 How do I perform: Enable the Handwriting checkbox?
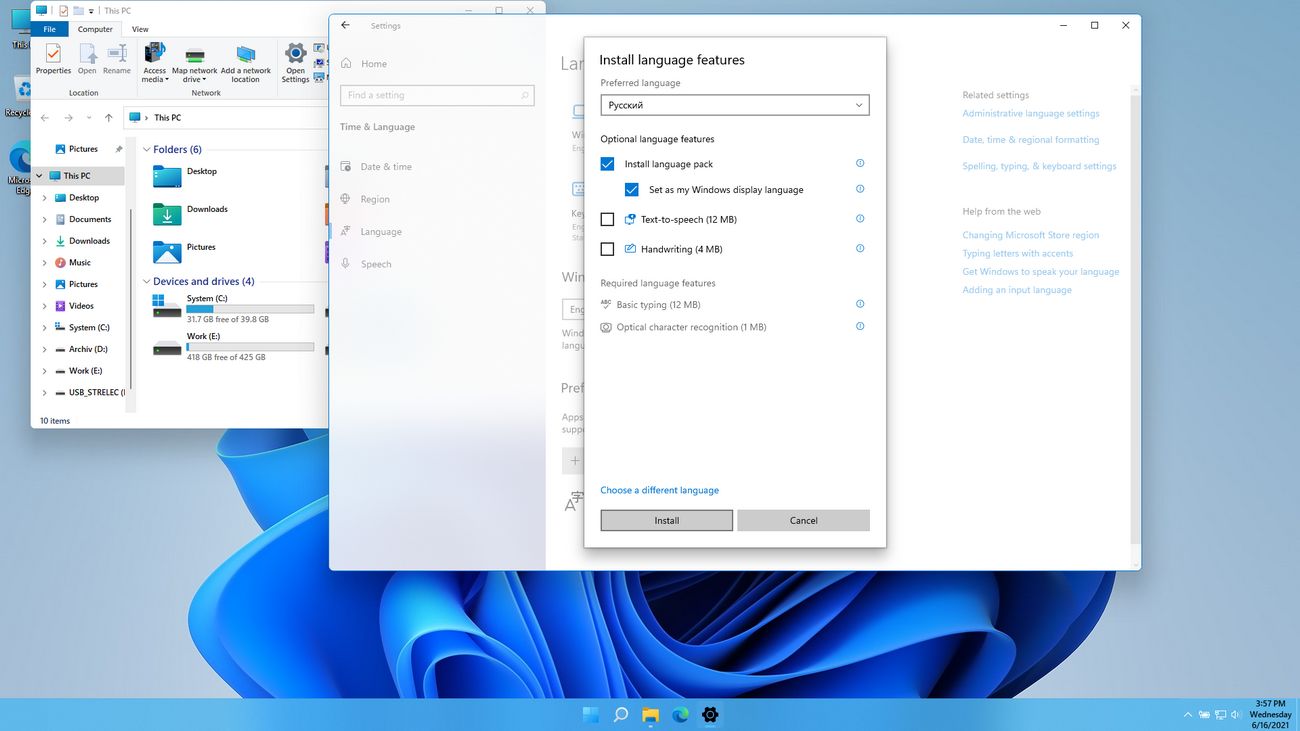[x=607, y=249]
